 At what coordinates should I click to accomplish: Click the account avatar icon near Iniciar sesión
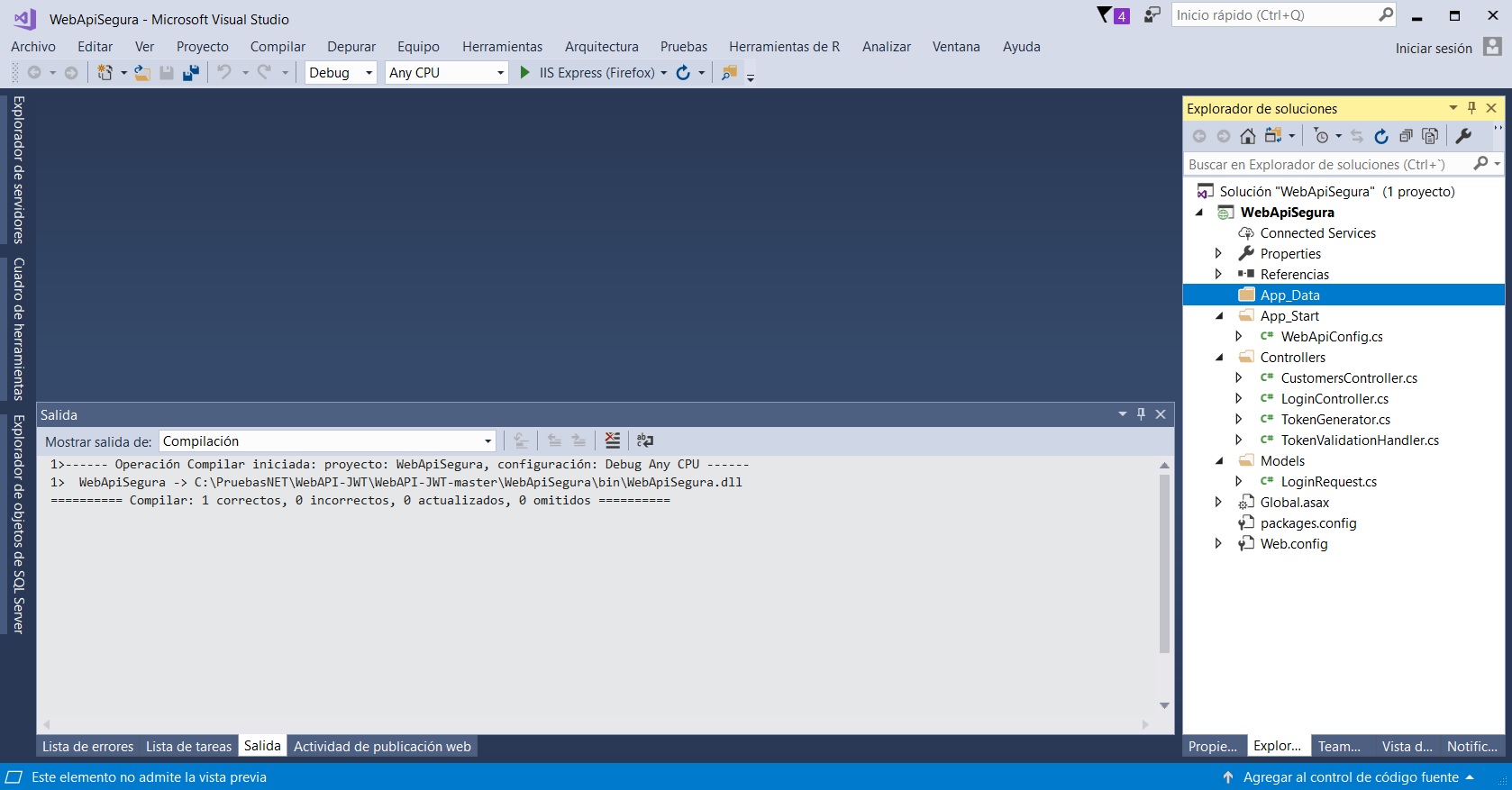(x=1493, y=47)
